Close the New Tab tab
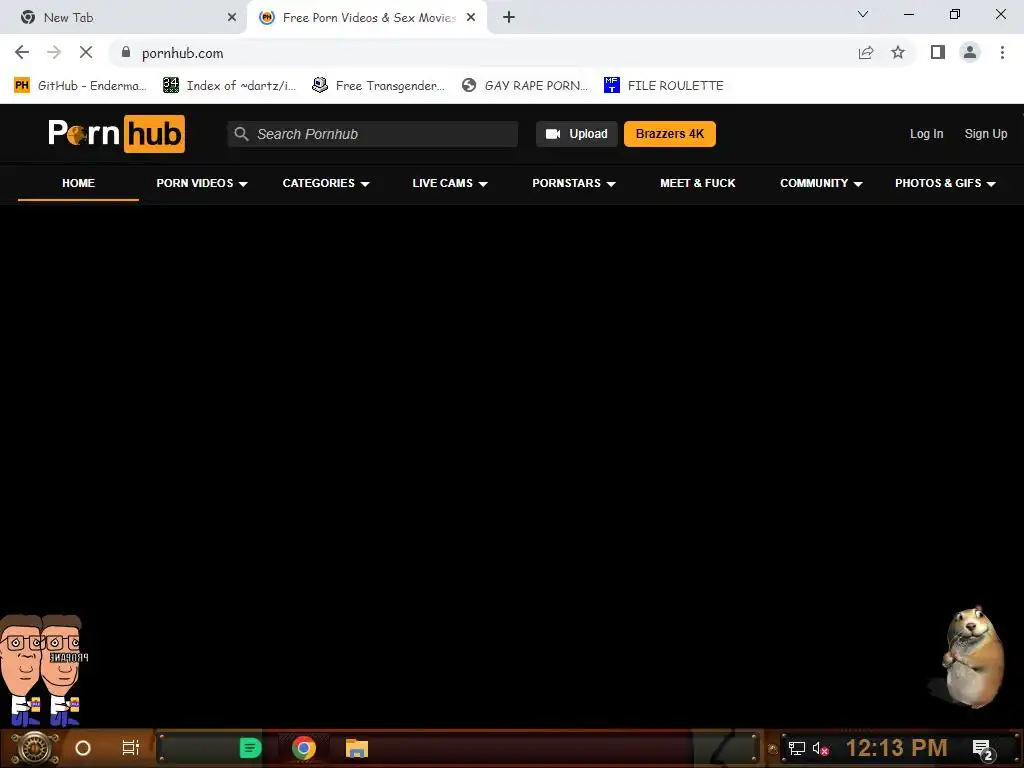The image size is (1024, 768). click(232, 18)
